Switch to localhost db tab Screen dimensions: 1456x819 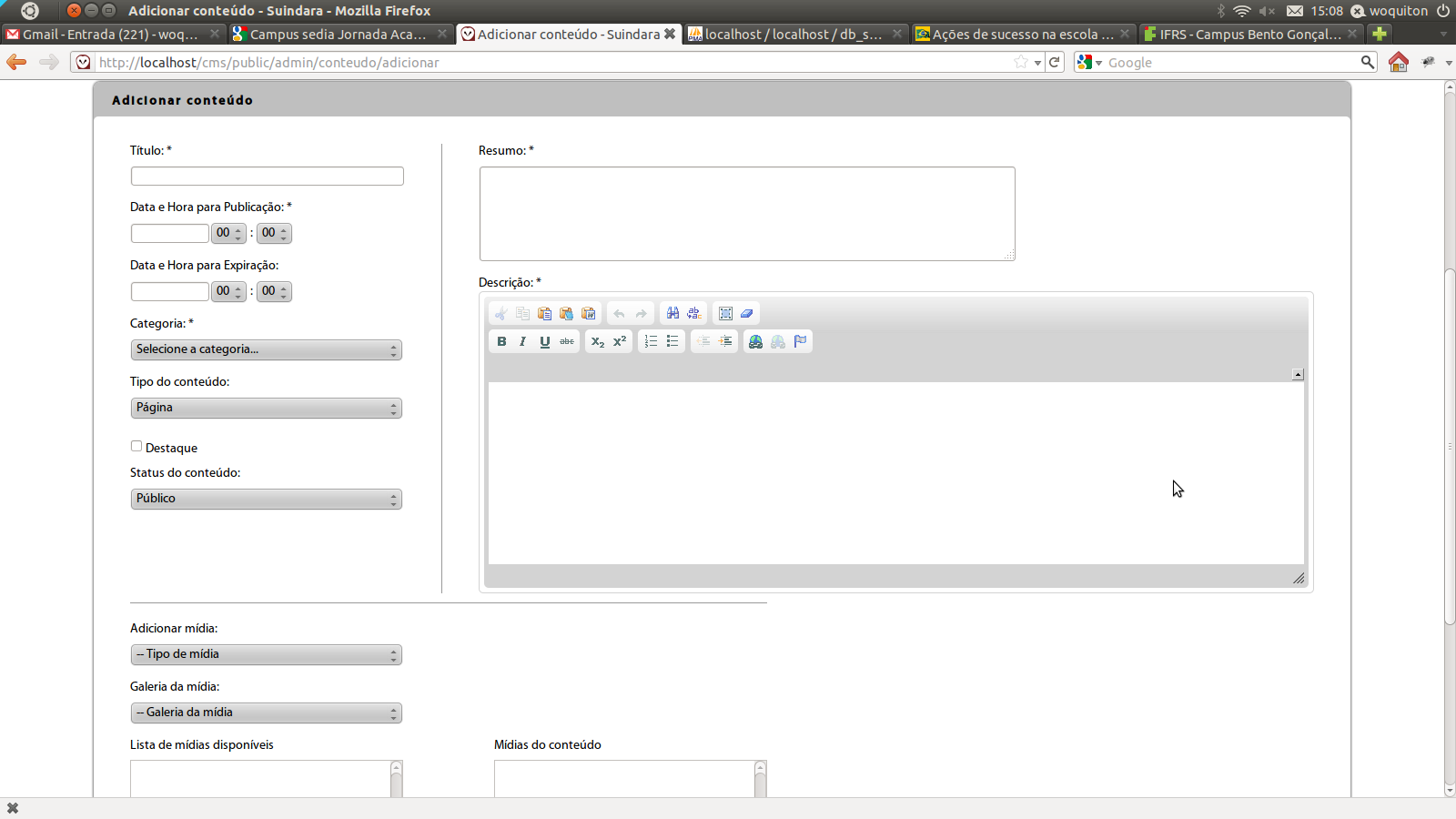pyautogui.click(x=794, y=34)
